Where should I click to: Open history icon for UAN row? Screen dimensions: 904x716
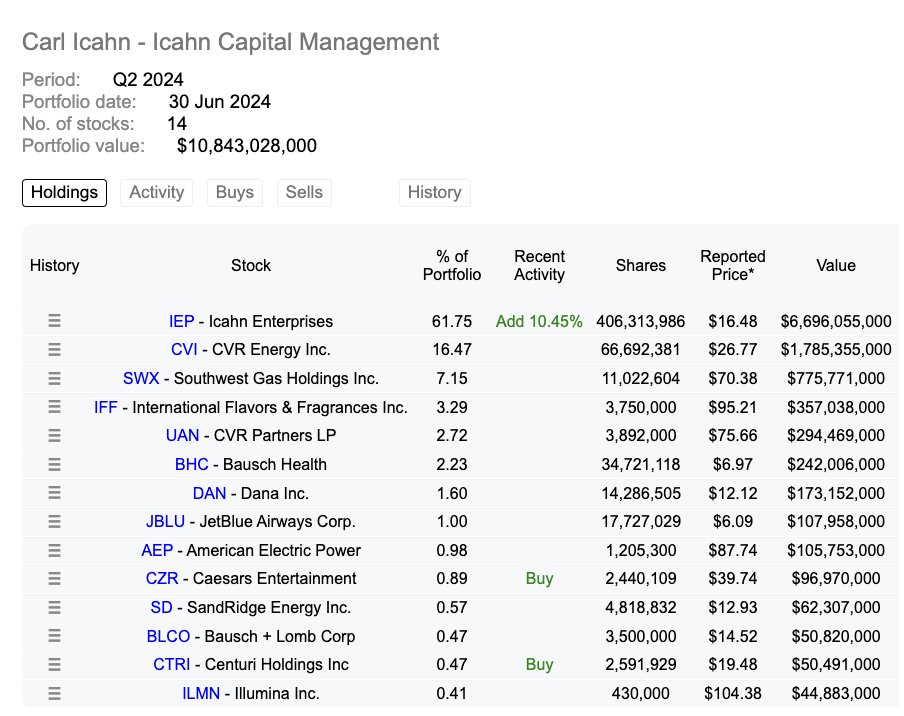coord(54,435)
